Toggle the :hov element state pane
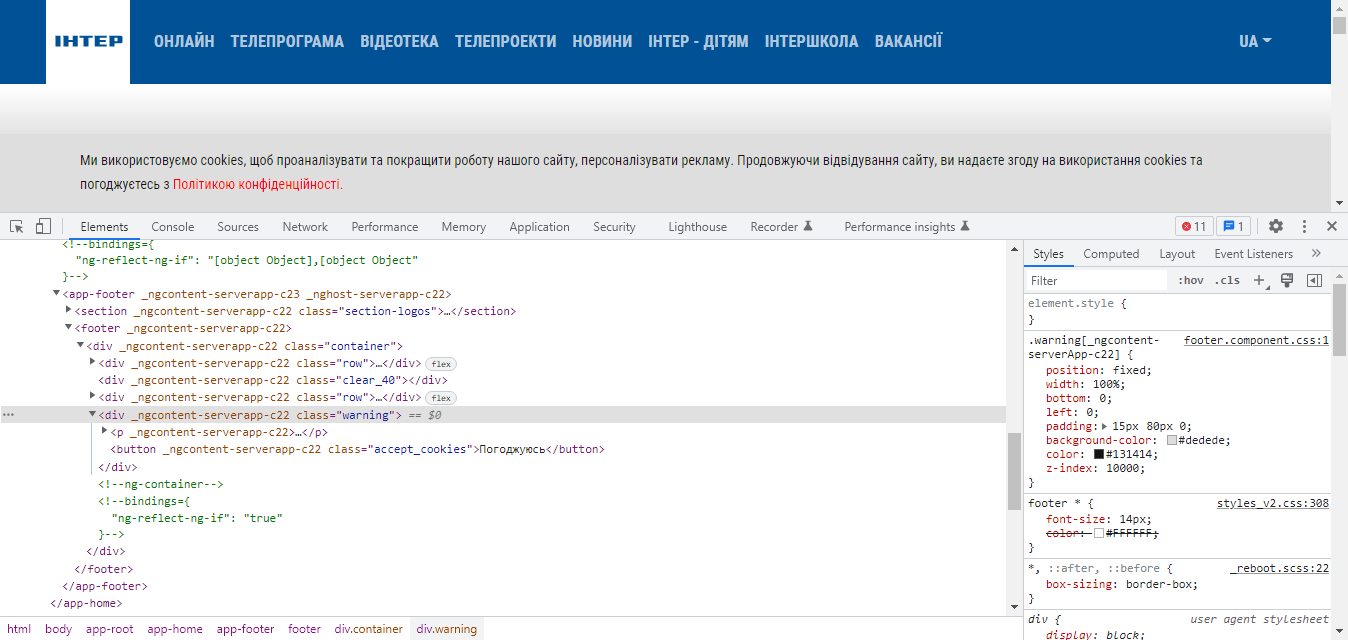The image size is (1348, 640). [x=1190, y=280]
